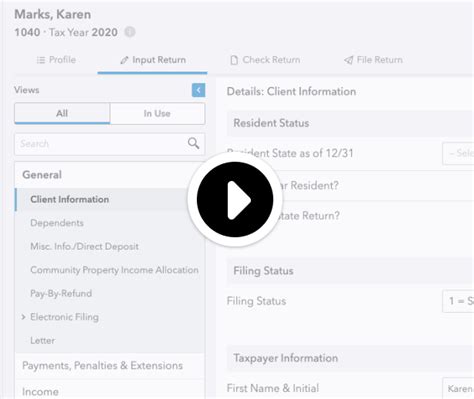Click the paper plane icon on File Return
Screen dimensions: 474x399
point(348,60)
